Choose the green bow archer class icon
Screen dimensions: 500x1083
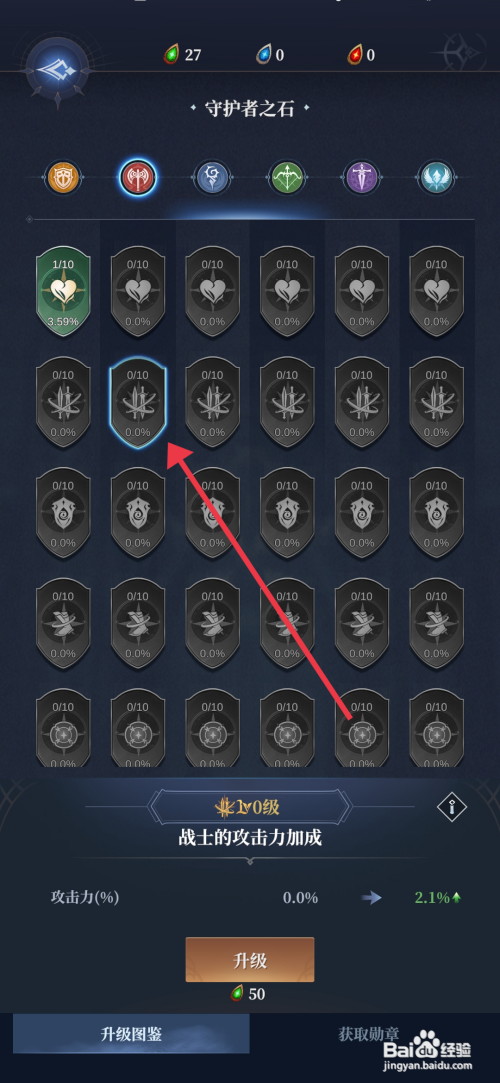tap(287, 177)
